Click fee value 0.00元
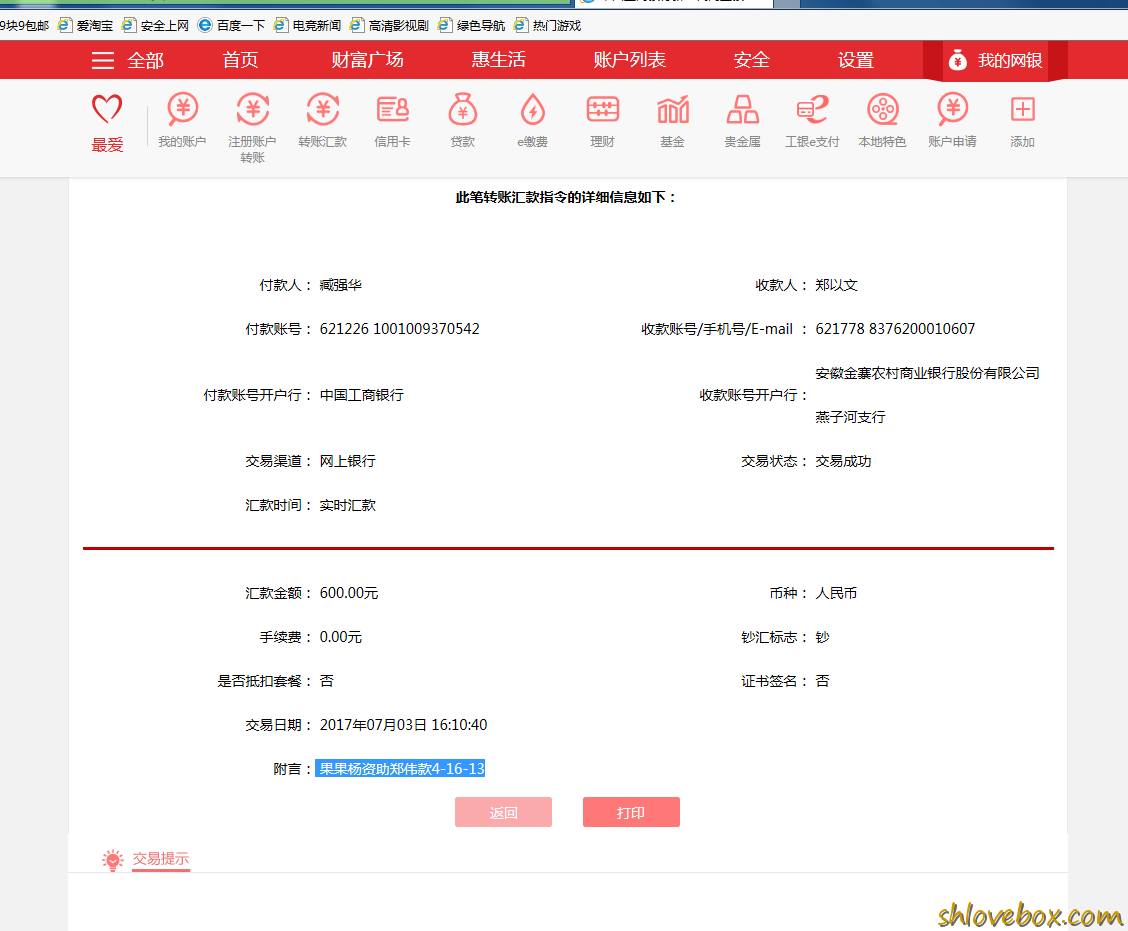This screenshot has height=931, width=1128. click(341, 637)
